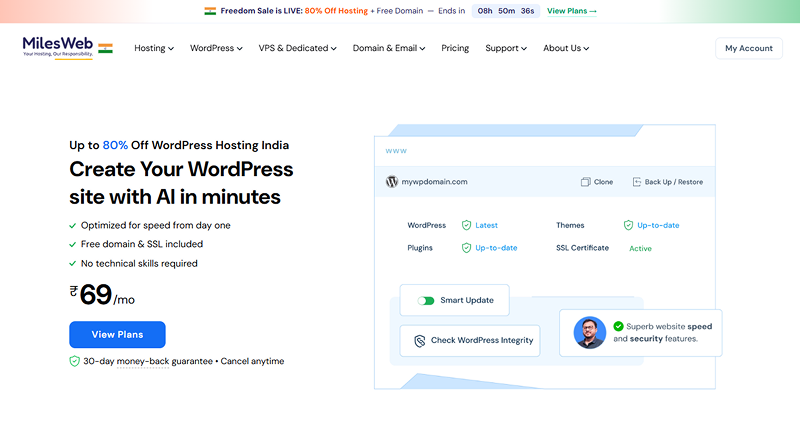Image resolution: width=800 pixels, height=445 pixels.
Task: Click the shield icon beside Latest
Action: (x=466, y=225)
